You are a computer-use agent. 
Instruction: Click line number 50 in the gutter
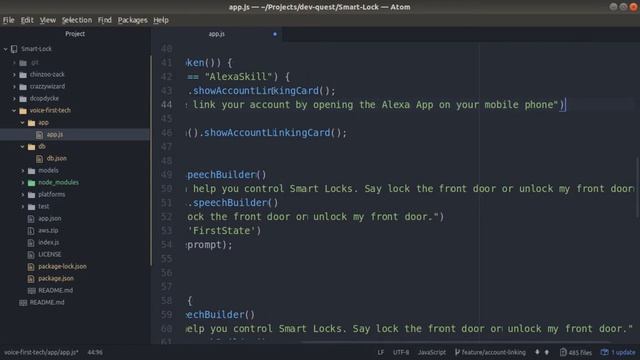pyautogui.click(x=167, y=189)
